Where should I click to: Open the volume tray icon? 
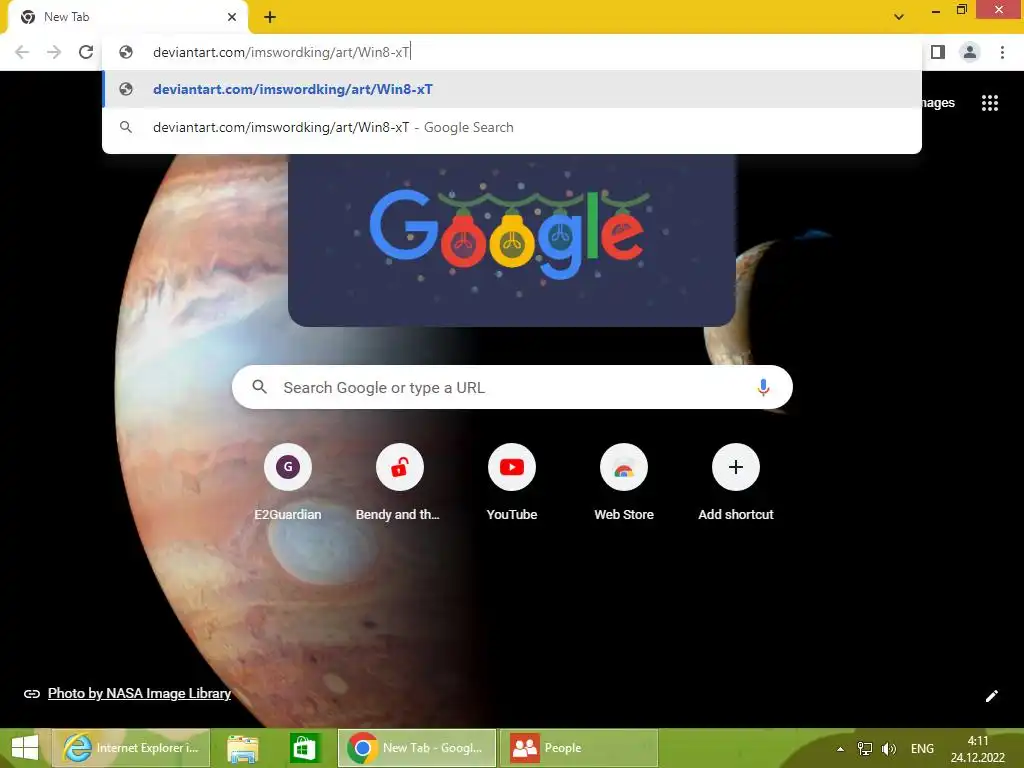(889, 748)
